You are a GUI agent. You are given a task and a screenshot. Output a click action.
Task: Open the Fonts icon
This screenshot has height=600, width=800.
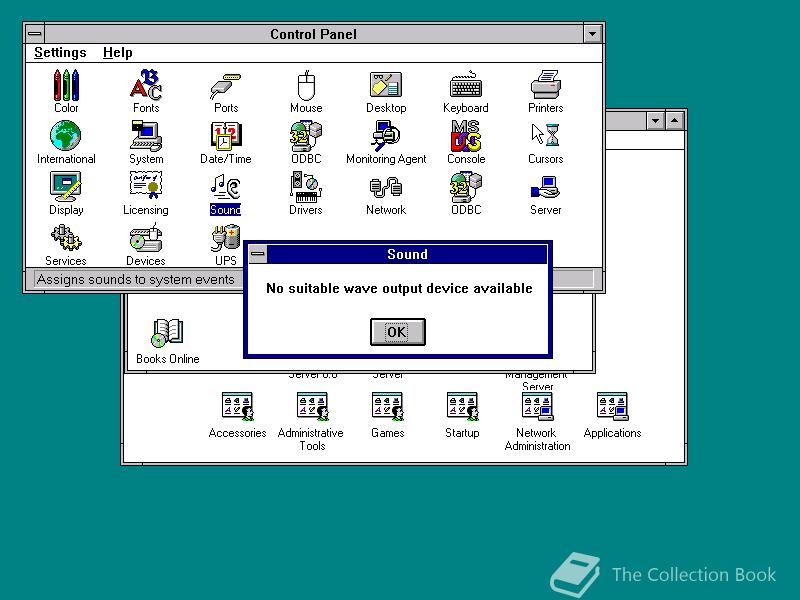coord(146,91)
